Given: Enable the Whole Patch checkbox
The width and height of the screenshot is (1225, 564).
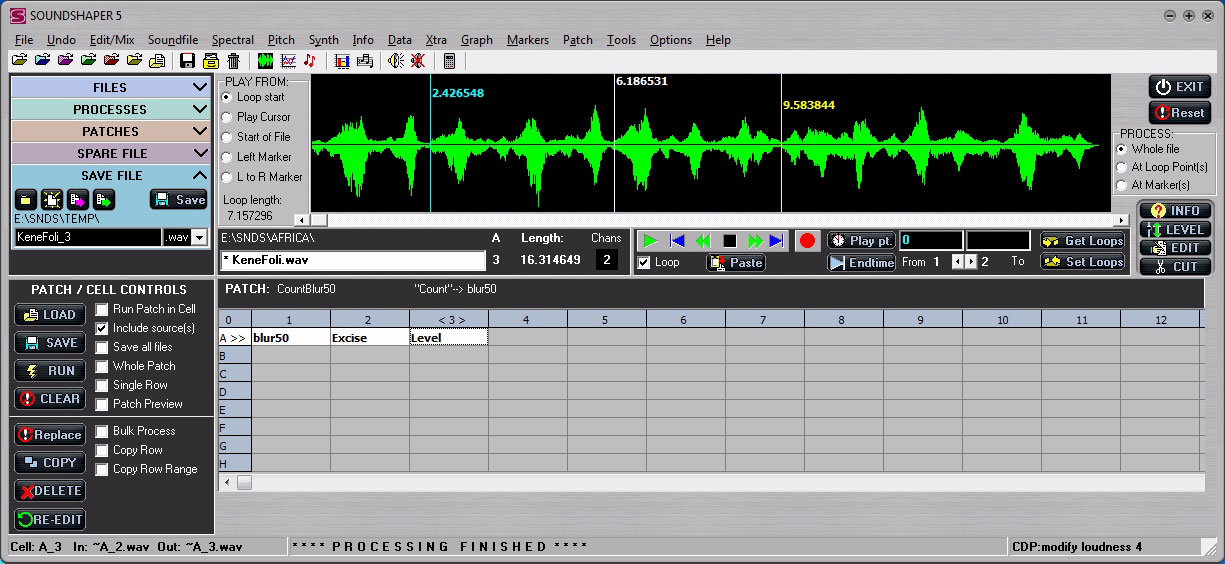Looking at the screenshot, I should (x=102, y=366).
